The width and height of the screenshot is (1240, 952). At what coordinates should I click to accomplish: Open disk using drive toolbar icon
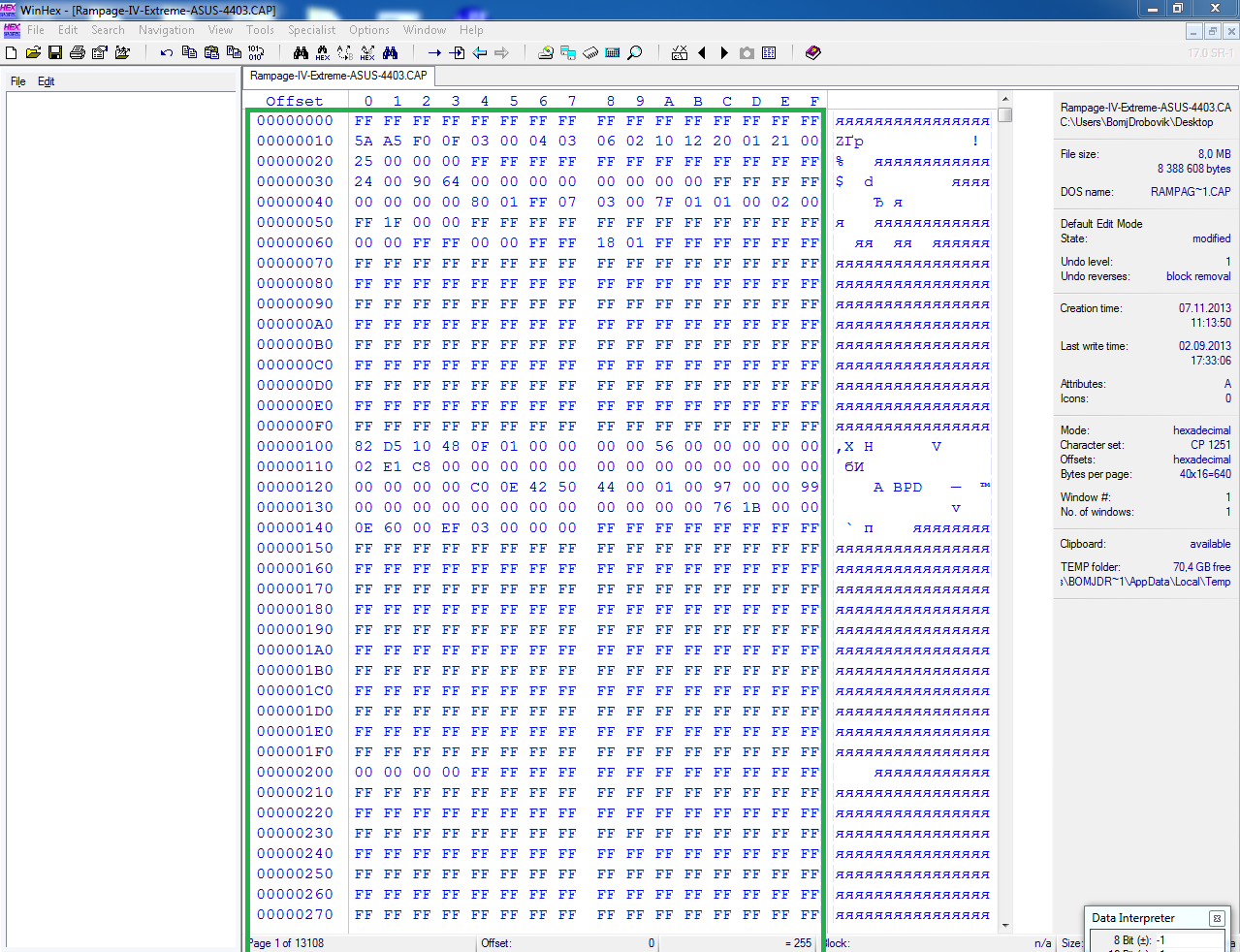546,52
